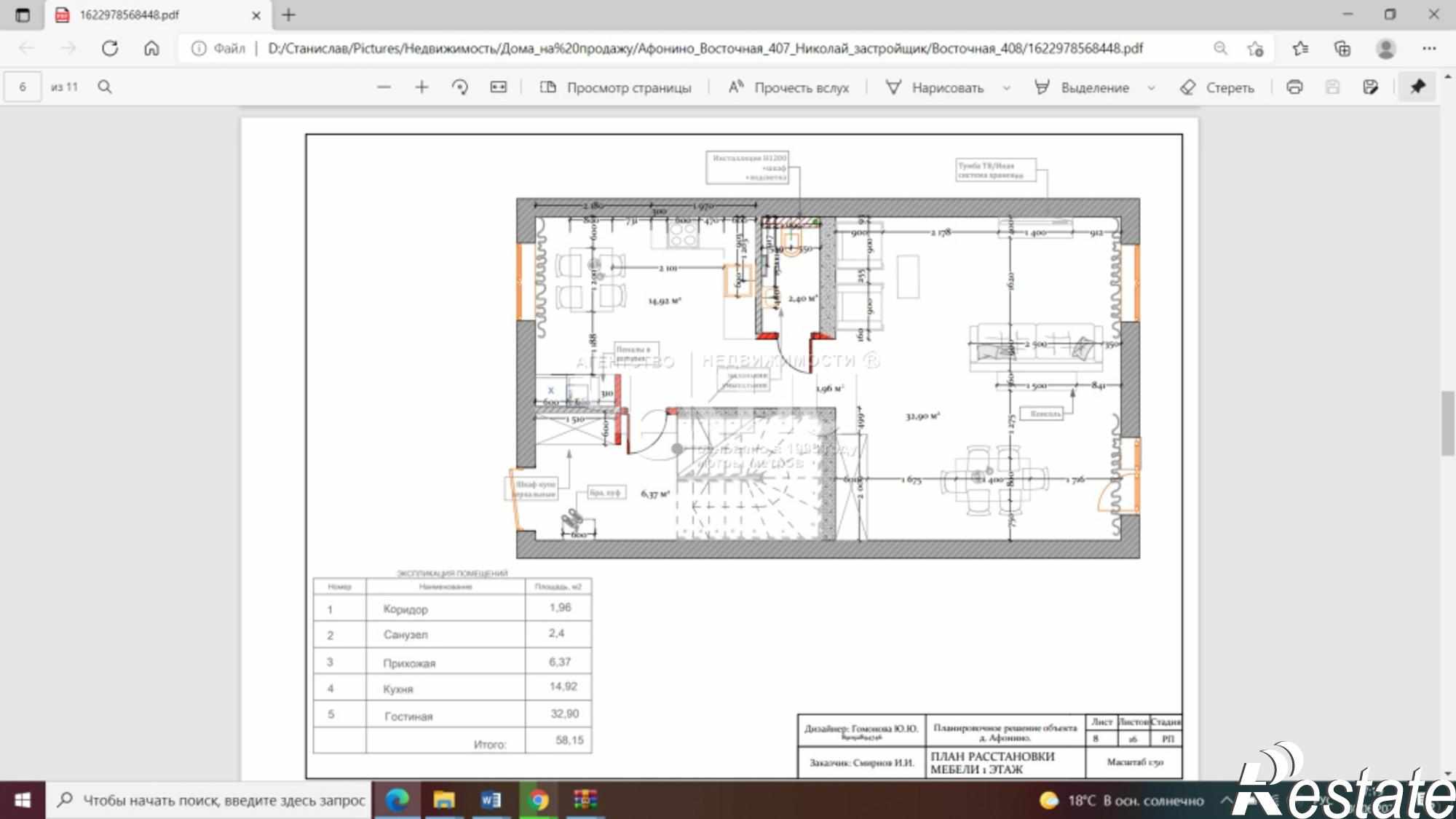Open Microsoft Edge from taskbar
Viewport: 1456px width, 819px height.
[x=397, y=800]
